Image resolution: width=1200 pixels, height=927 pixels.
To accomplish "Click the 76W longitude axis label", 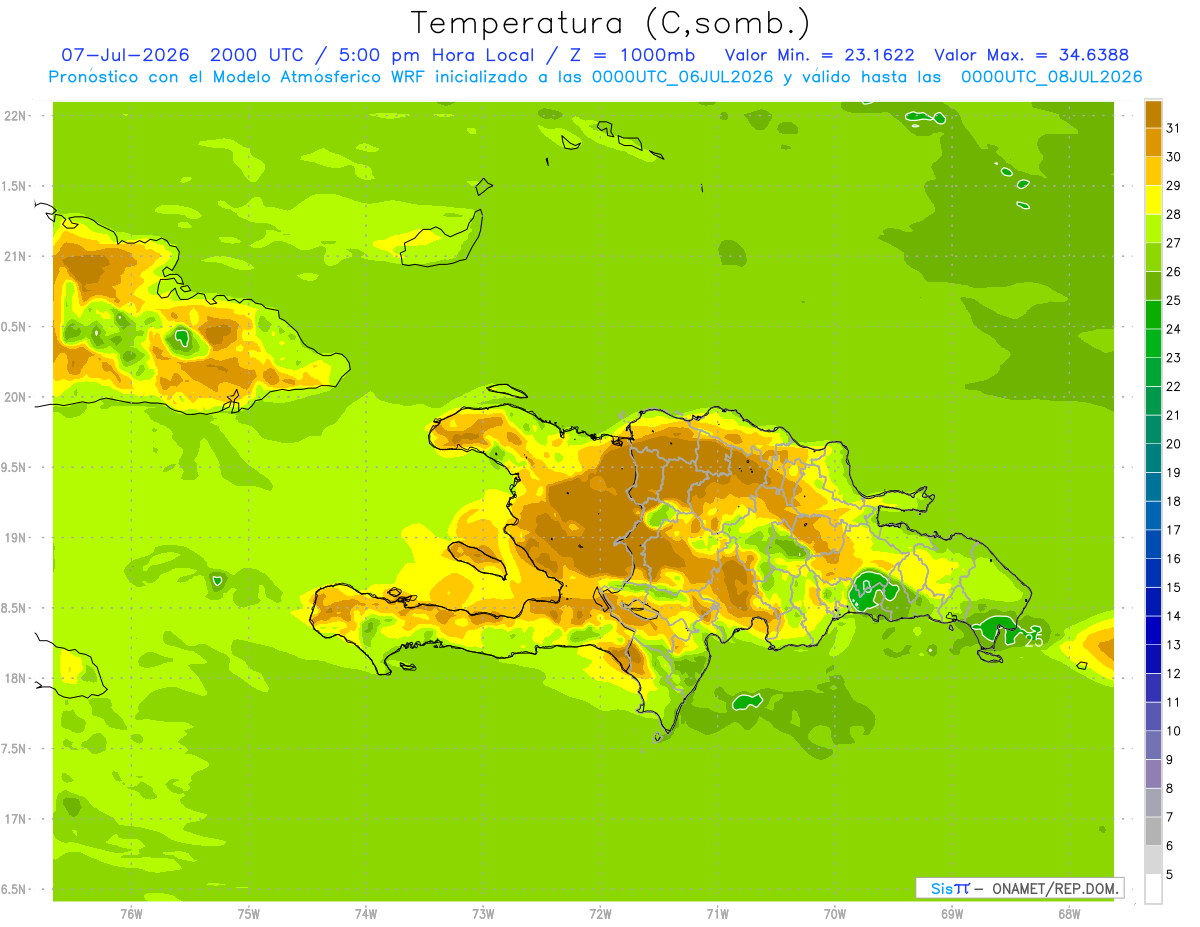I will point(131,913).
